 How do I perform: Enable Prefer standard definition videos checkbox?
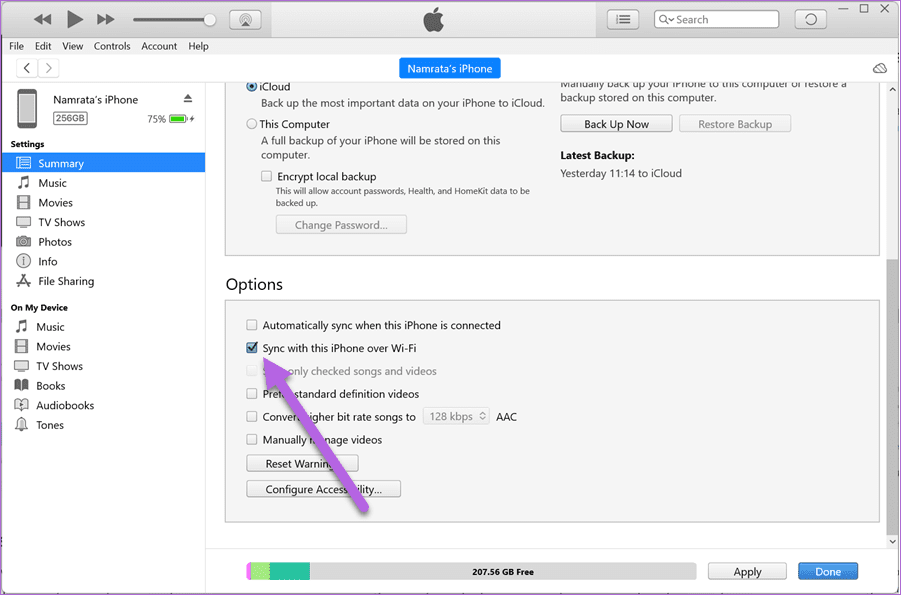[252, 393]
